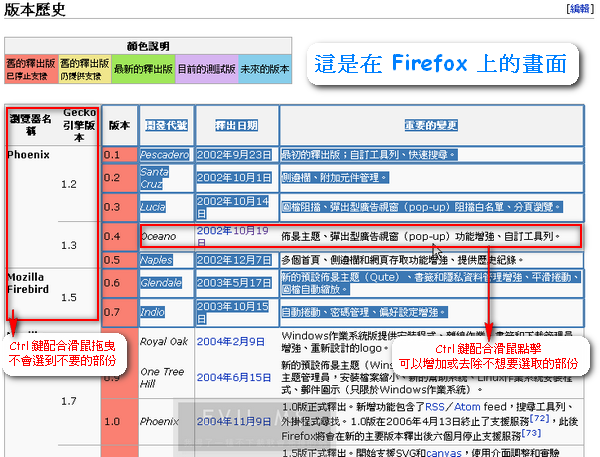Click the 重要的變更 column header
The height and width of the screenshot is (457, 600).
(x=431, y=125)
